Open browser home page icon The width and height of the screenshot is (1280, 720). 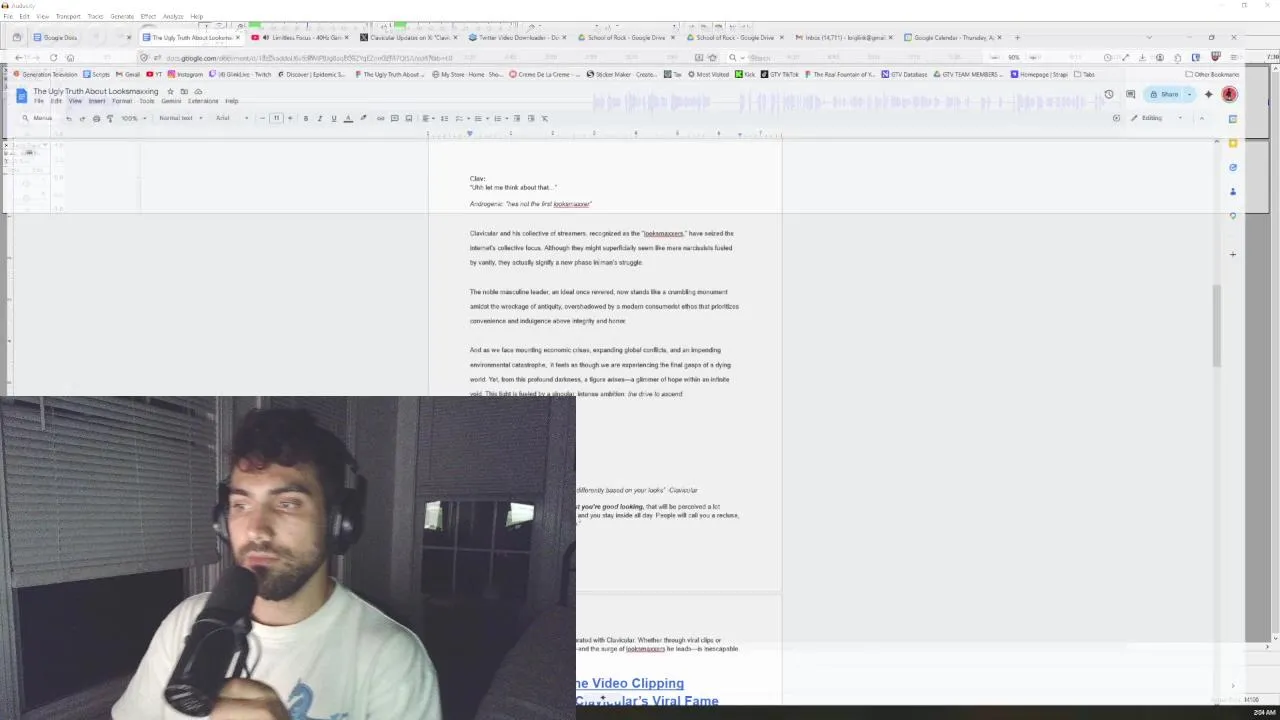pos(70,57)
